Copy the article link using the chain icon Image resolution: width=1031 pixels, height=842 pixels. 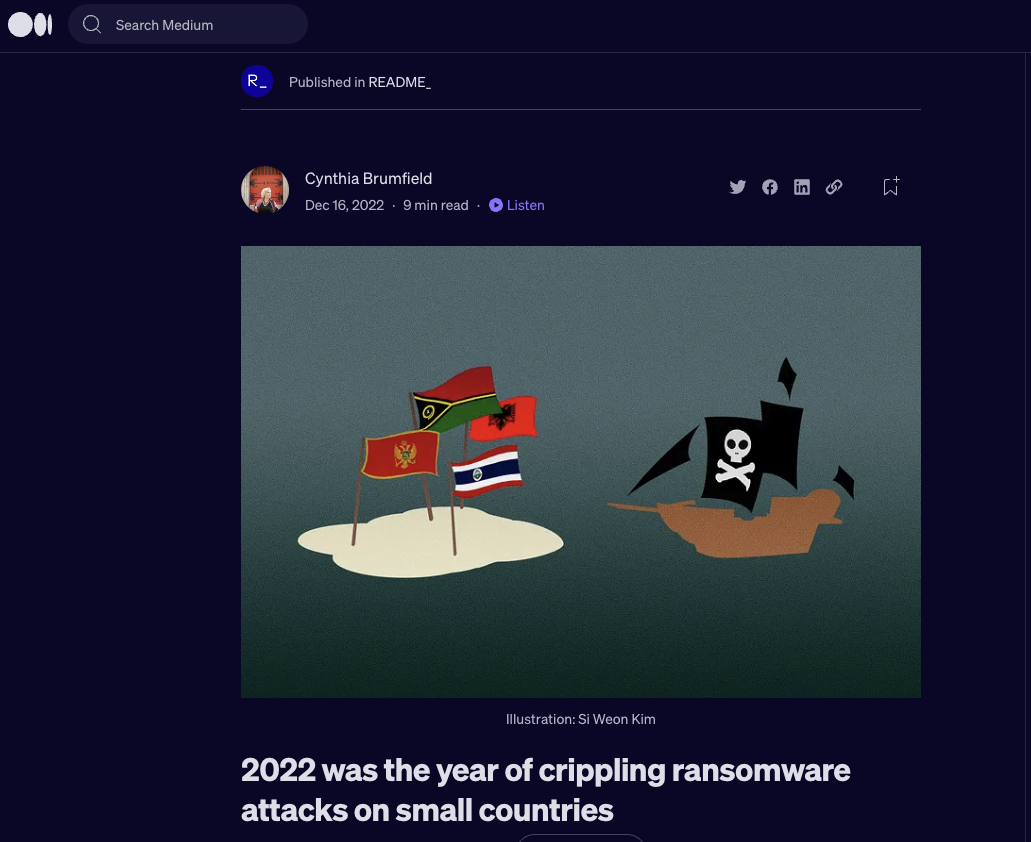pyautogui.click(x=834, y=186)
